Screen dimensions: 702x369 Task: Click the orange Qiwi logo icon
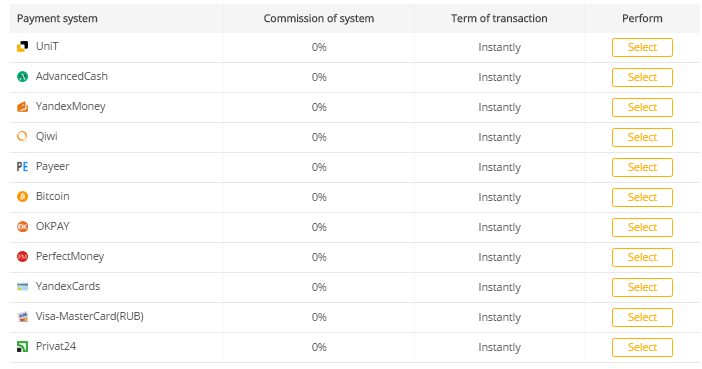tap(22, 137)
